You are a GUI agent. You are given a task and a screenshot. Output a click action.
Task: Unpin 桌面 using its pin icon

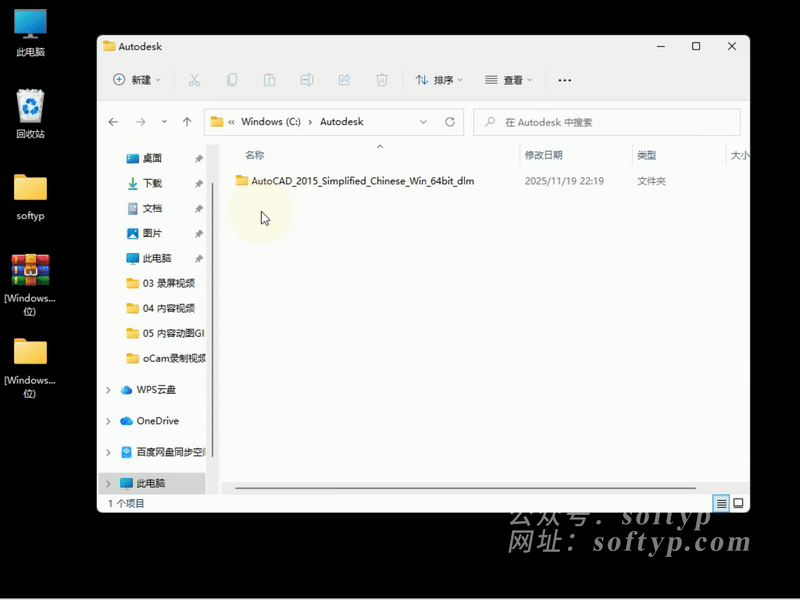click(x=199, y=159)
